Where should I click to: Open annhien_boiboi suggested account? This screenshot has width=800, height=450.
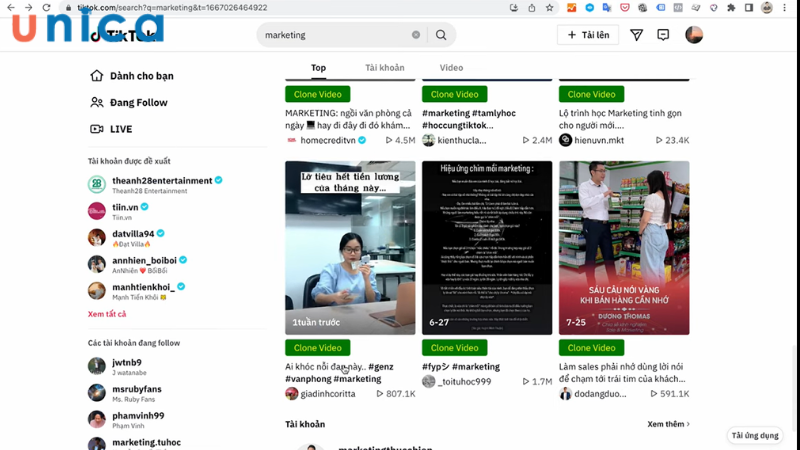point(138,264)
